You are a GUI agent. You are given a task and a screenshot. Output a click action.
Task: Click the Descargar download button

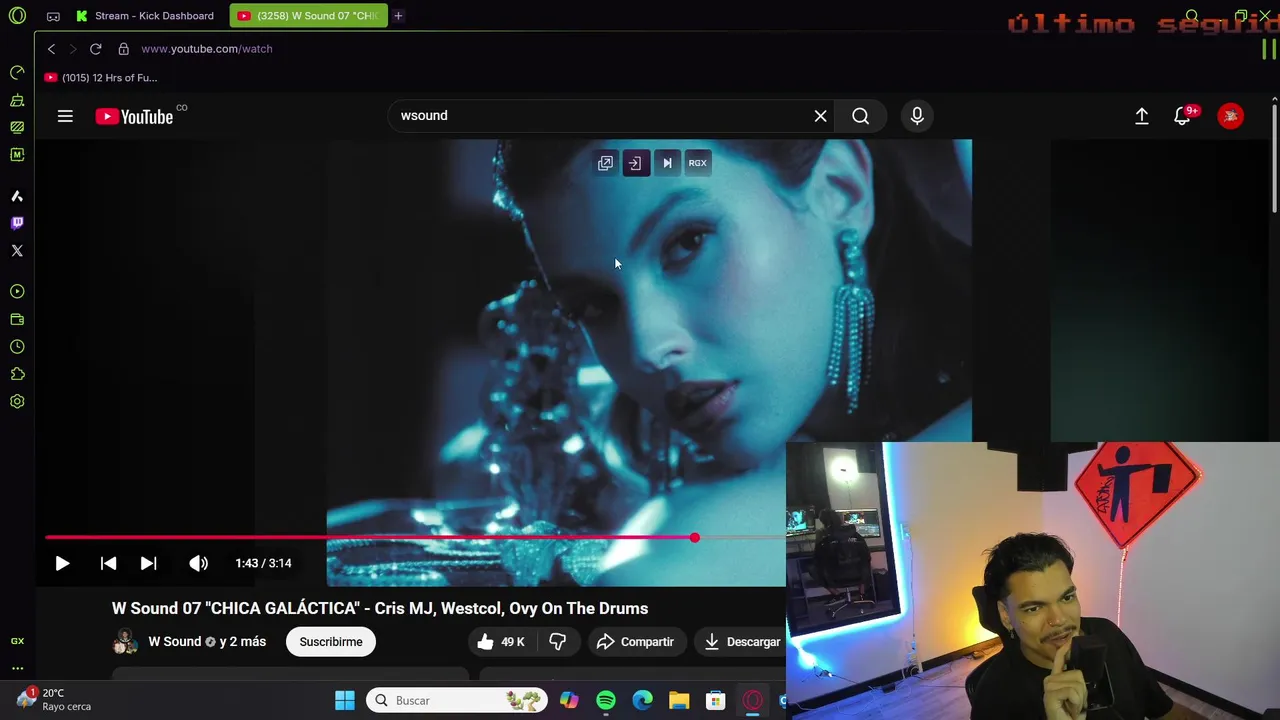[741, 642]
